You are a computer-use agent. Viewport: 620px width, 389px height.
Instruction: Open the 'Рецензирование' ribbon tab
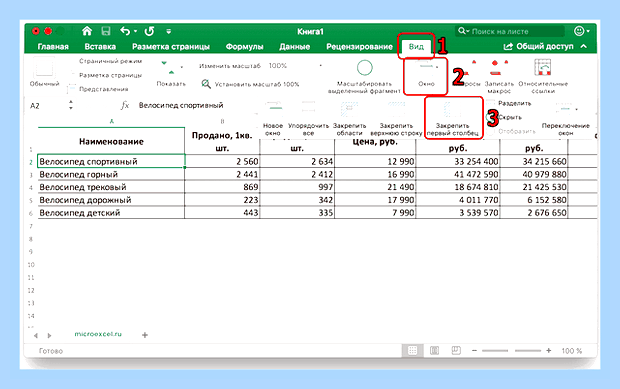[359, 47]
